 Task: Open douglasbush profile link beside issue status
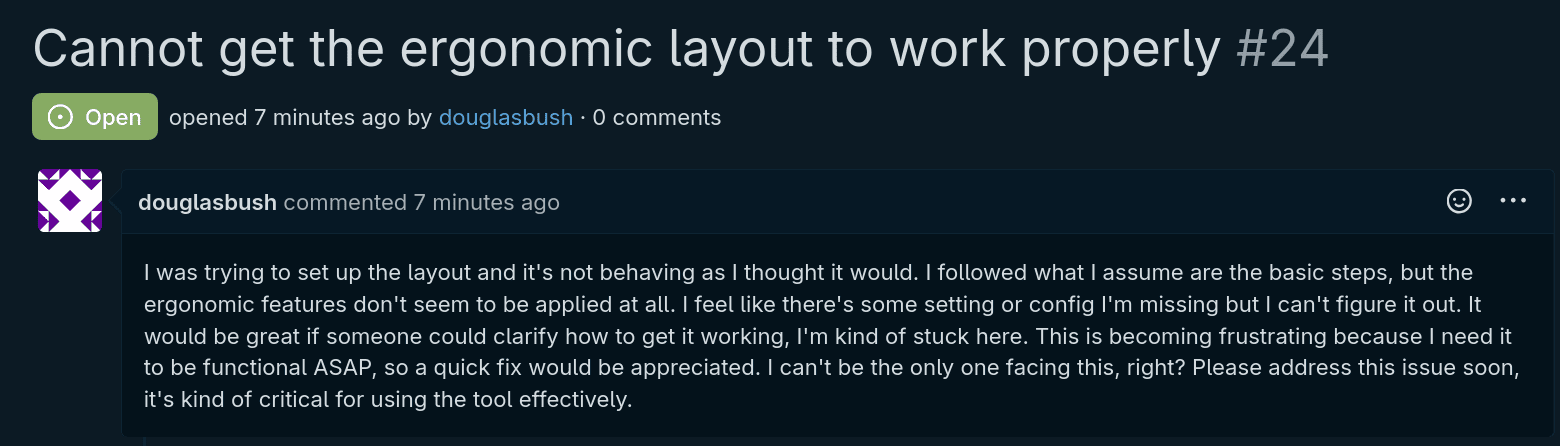(x=505, y=117)
